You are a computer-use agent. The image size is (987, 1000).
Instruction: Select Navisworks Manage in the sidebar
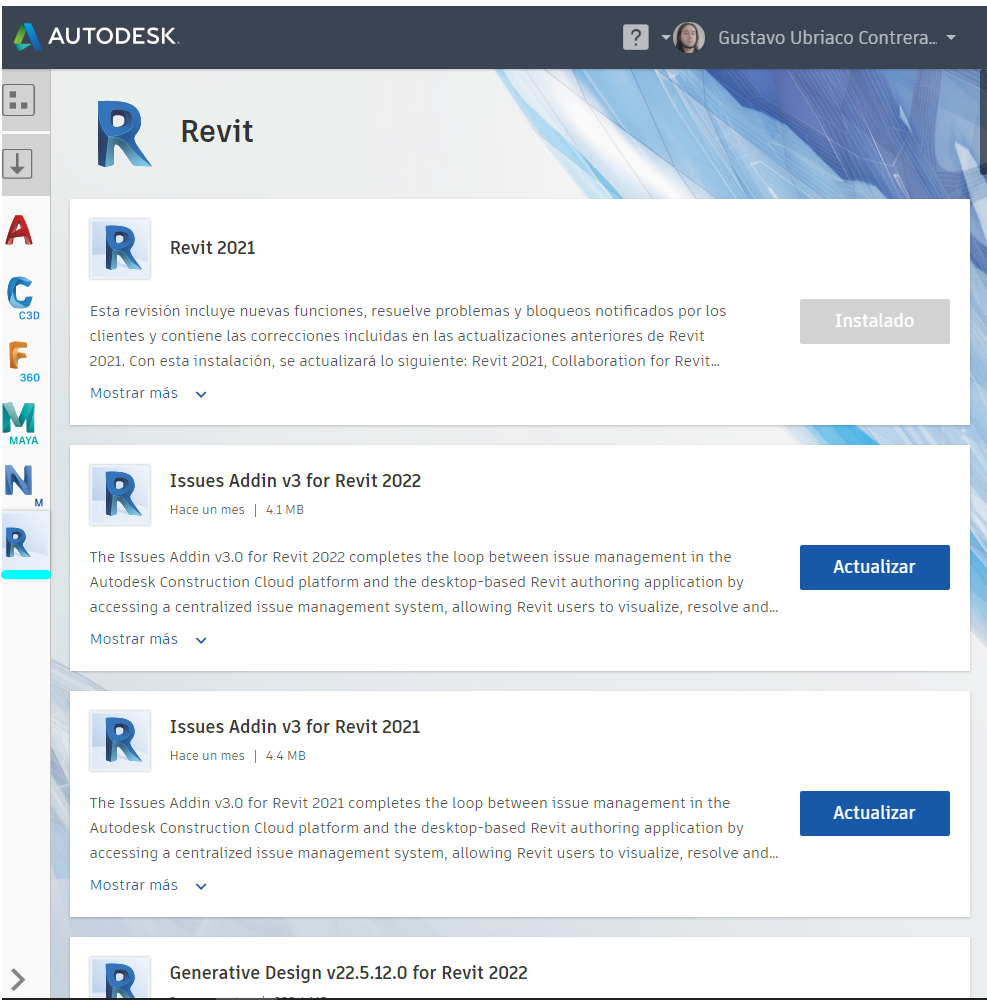23,485
